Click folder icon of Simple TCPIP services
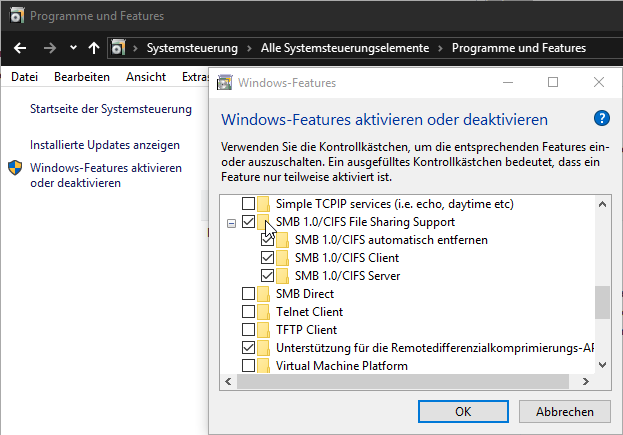 263,204
